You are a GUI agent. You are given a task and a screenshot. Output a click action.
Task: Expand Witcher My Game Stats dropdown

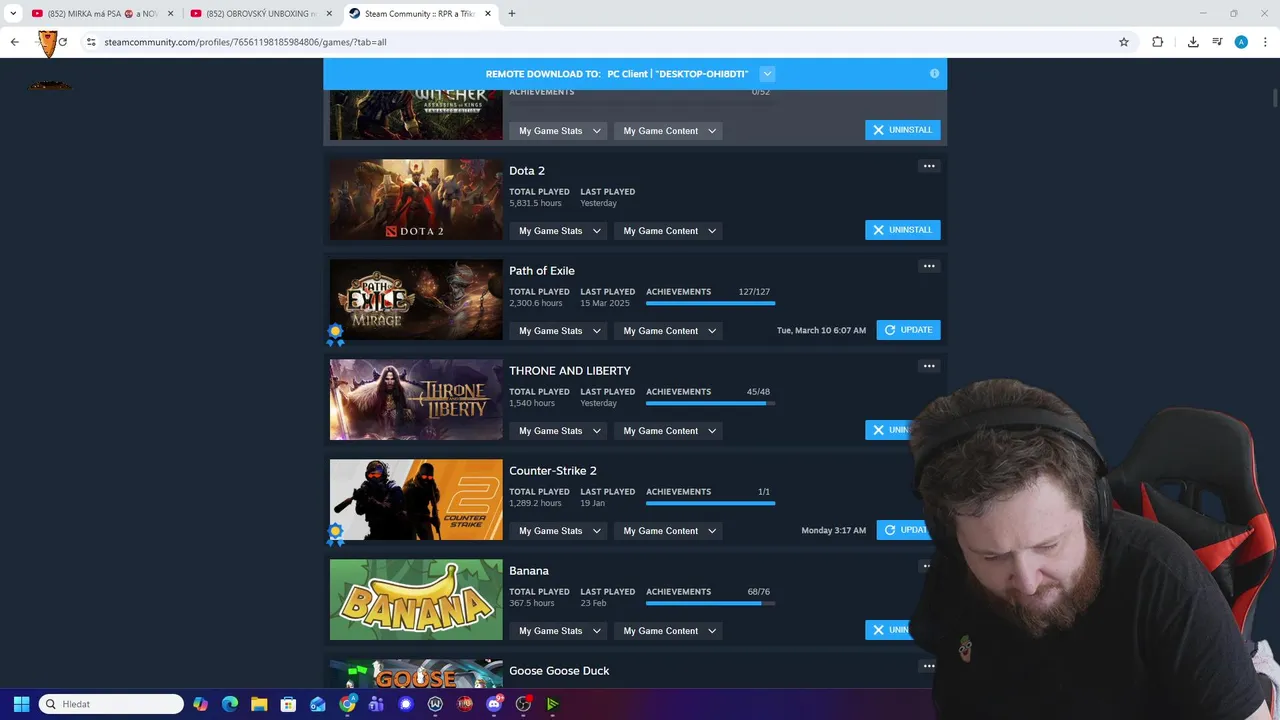tap(558, 131)
